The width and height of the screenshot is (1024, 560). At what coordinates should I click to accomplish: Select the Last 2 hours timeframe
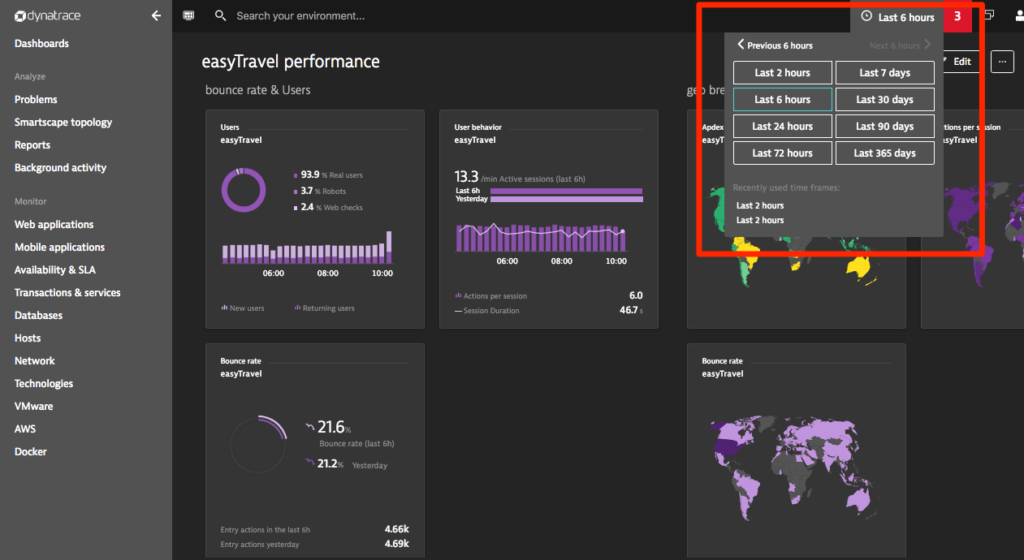(782, 72)
